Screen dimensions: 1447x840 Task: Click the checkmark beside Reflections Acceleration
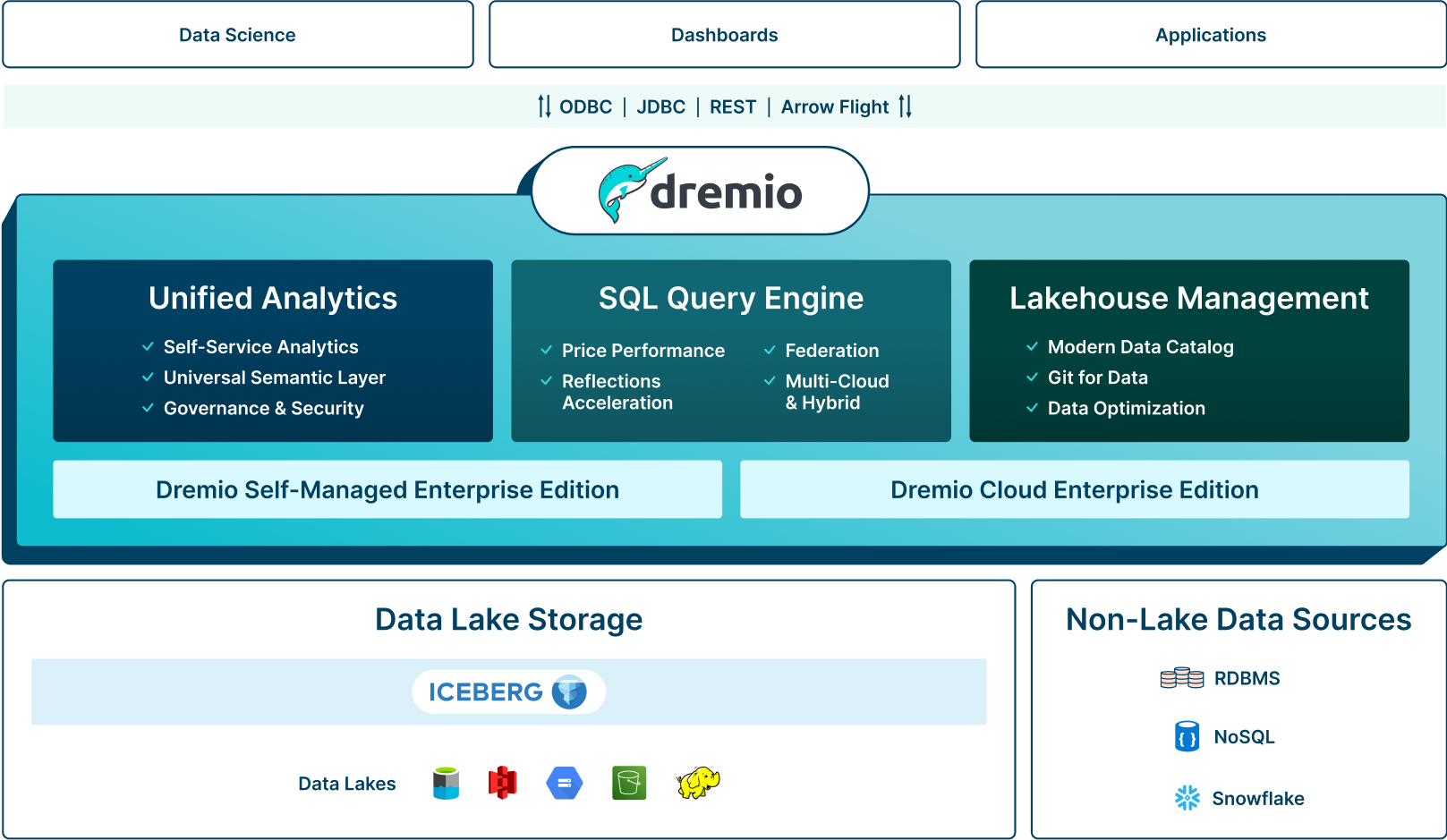click(546, 381)
